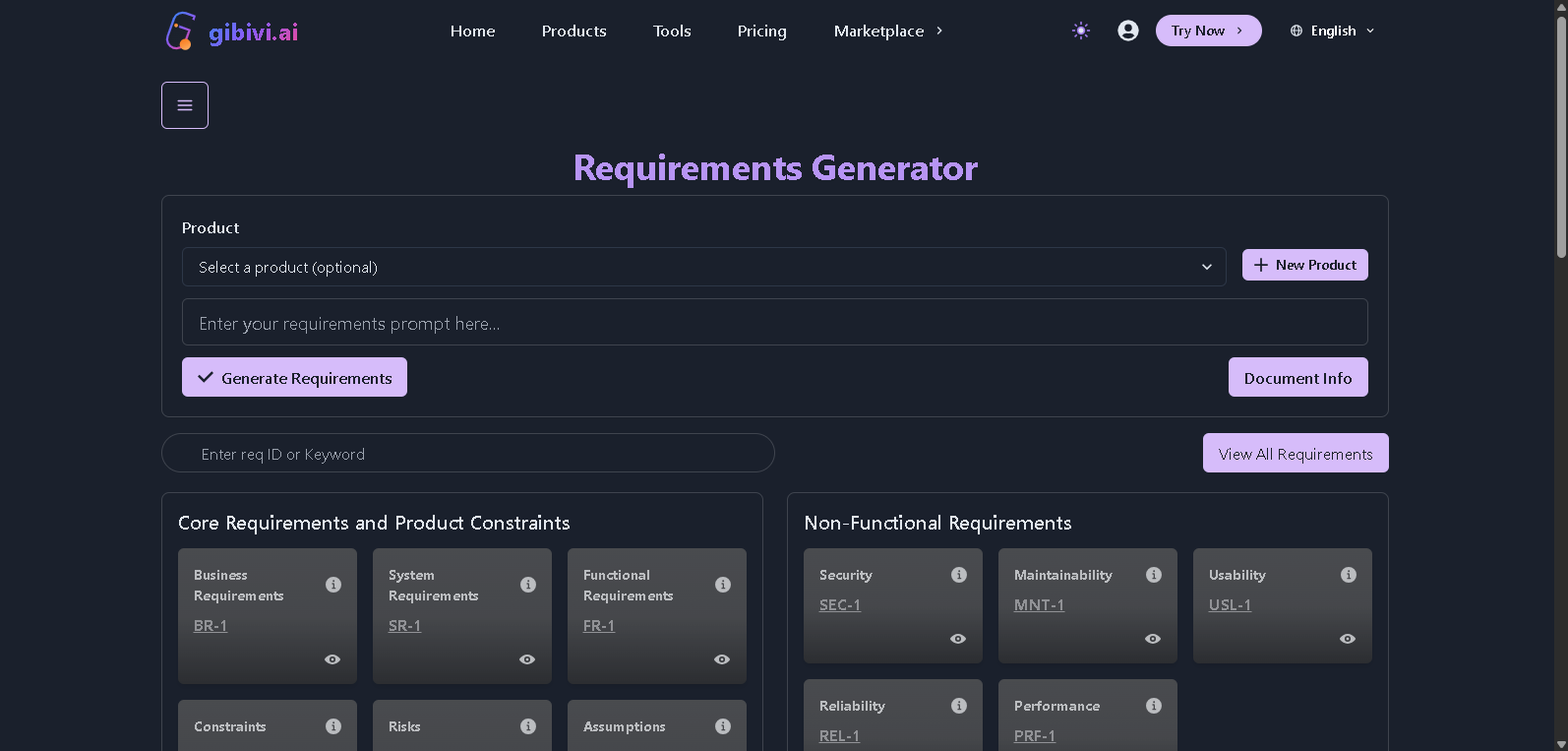The image size is (1568, 751).
Task: Click the New Product button
Action: [x=1305, y=265]
